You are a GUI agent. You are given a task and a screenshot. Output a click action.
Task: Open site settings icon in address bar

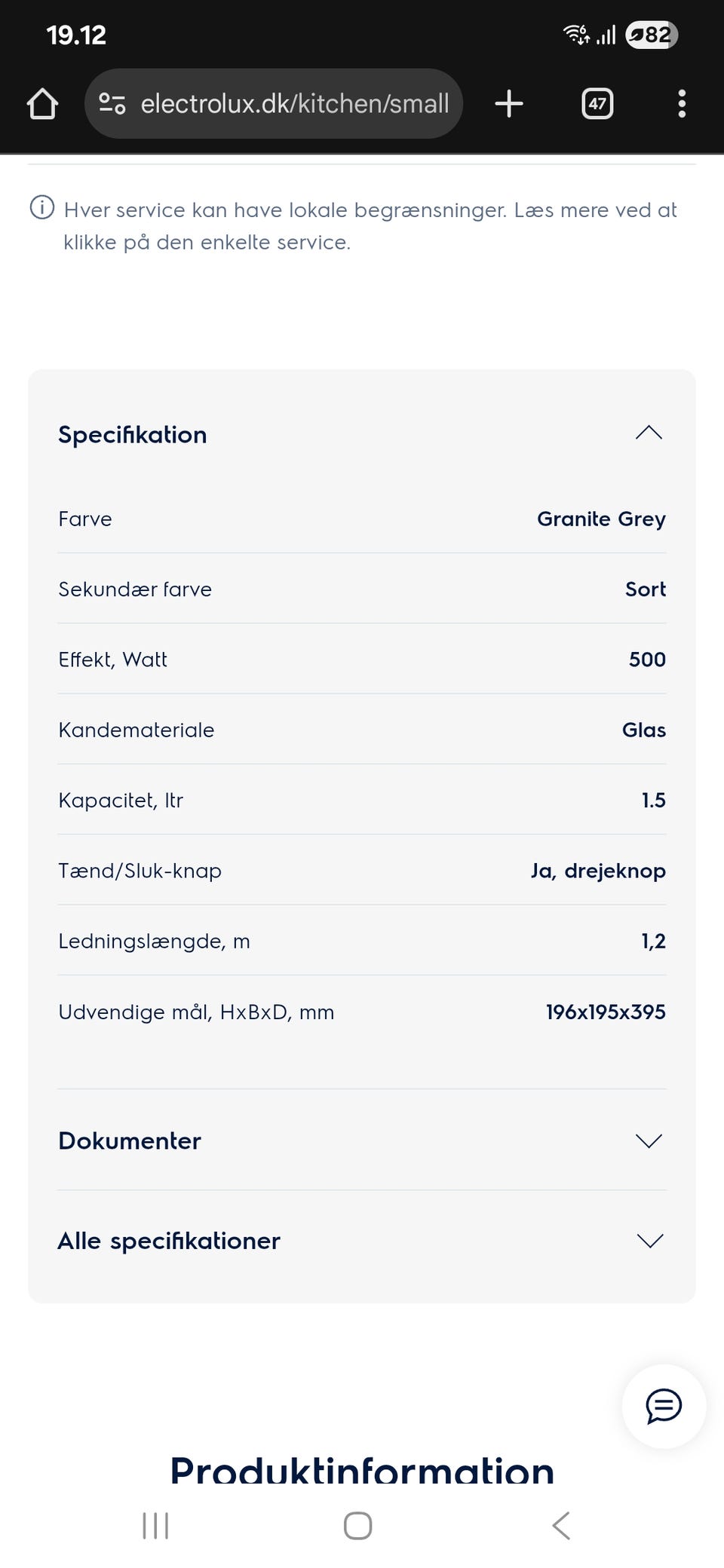(112, 104)
